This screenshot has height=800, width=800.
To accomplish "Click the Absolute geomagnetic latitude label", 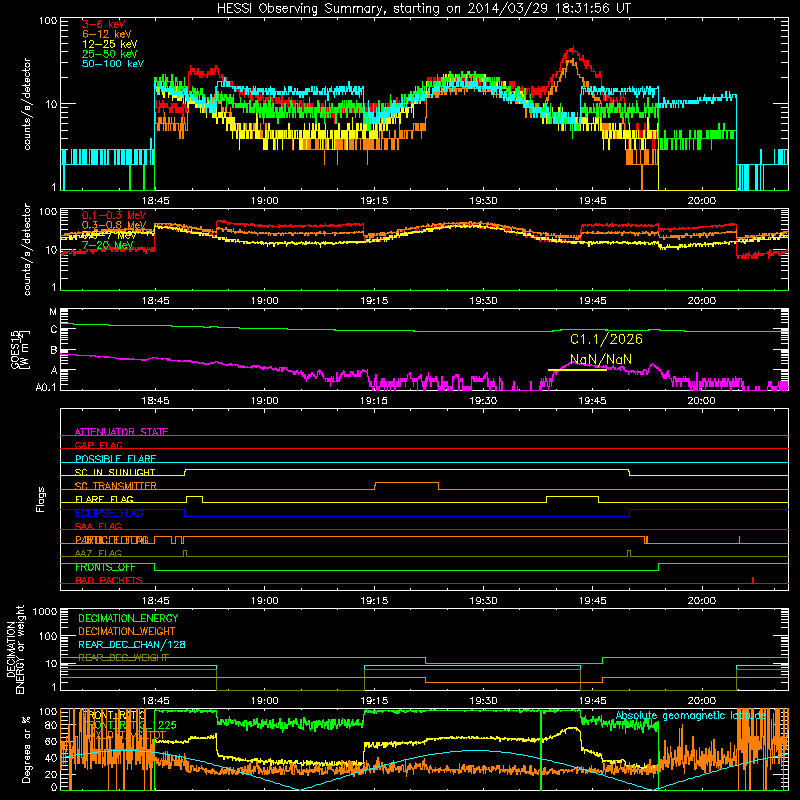I will (x=691, y=716).
